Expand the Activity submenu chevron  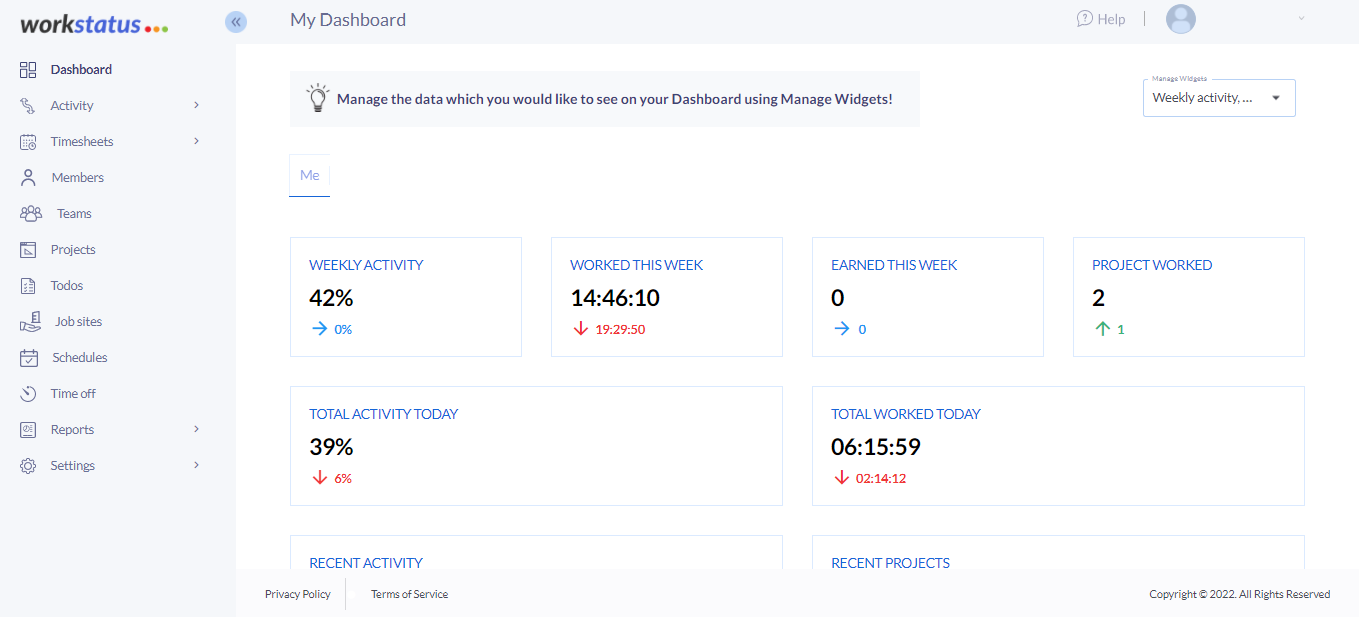click(x=196, y=105)
